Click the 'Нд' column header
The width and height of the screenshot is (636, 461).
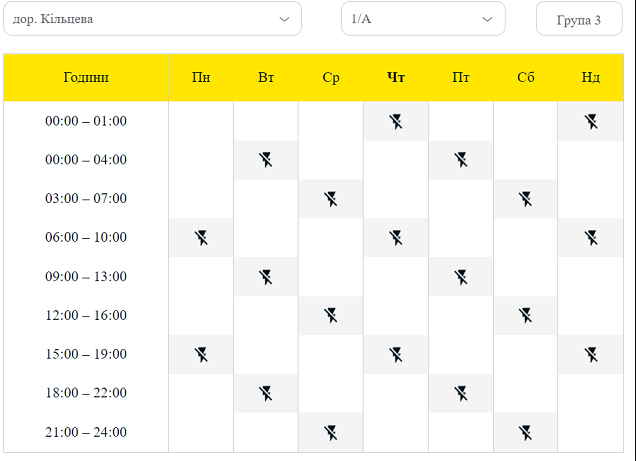(x=591, y=77)
